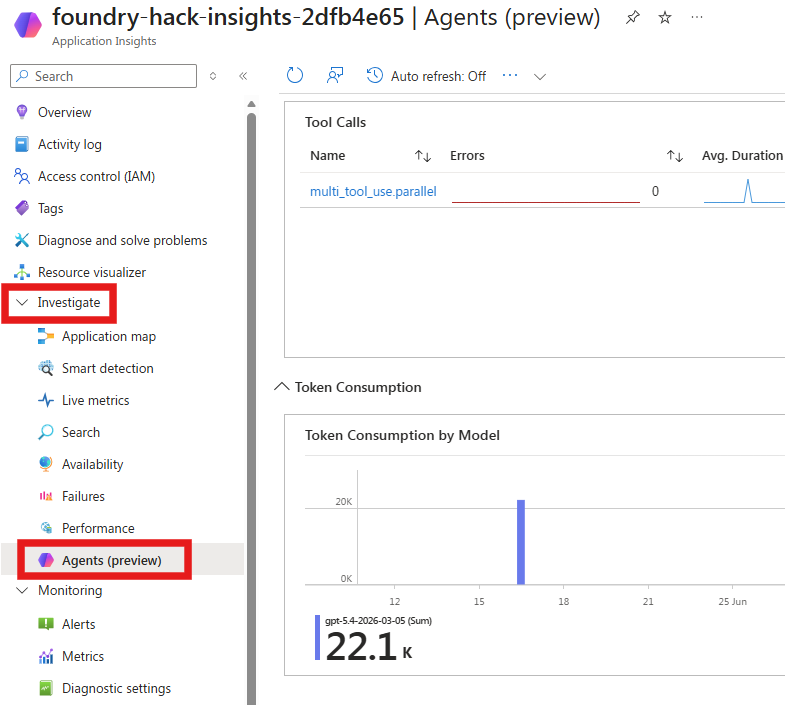785x705 pixels.
Task: Click the Avg. Duration column header
Action: tap(742, 155)
